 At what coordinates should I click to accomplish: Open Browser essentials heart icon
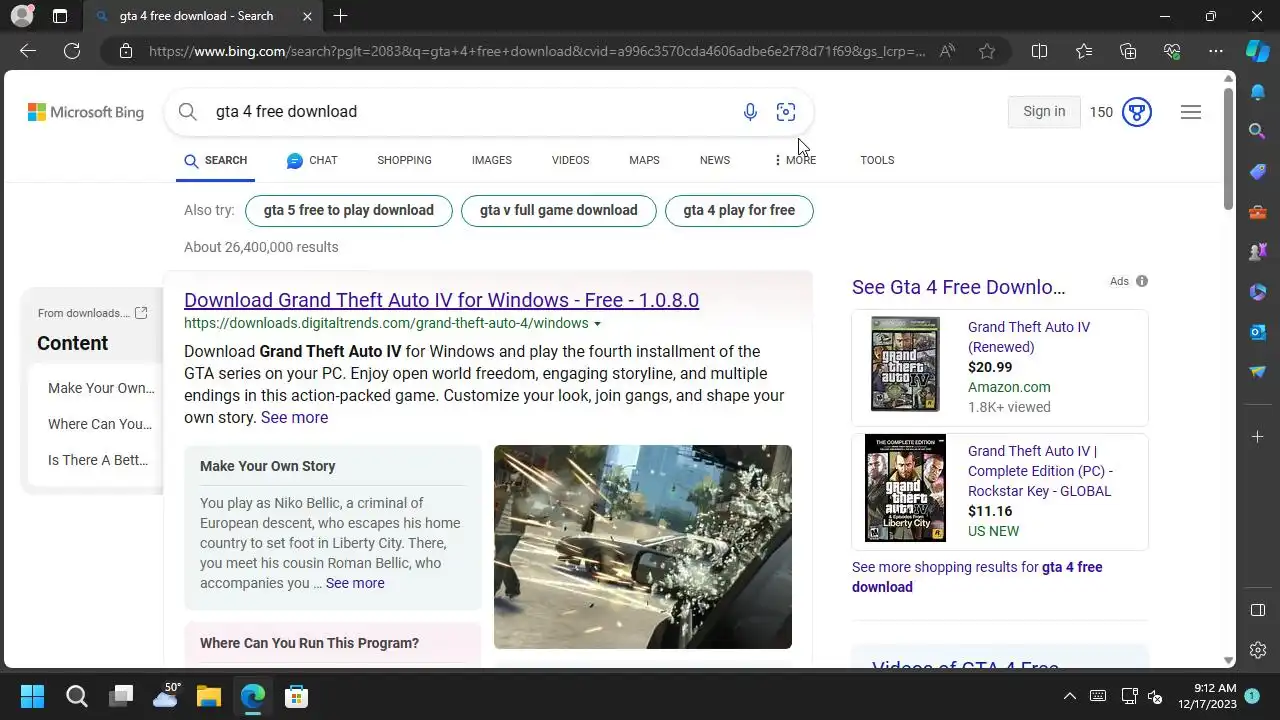point(1172,51)
